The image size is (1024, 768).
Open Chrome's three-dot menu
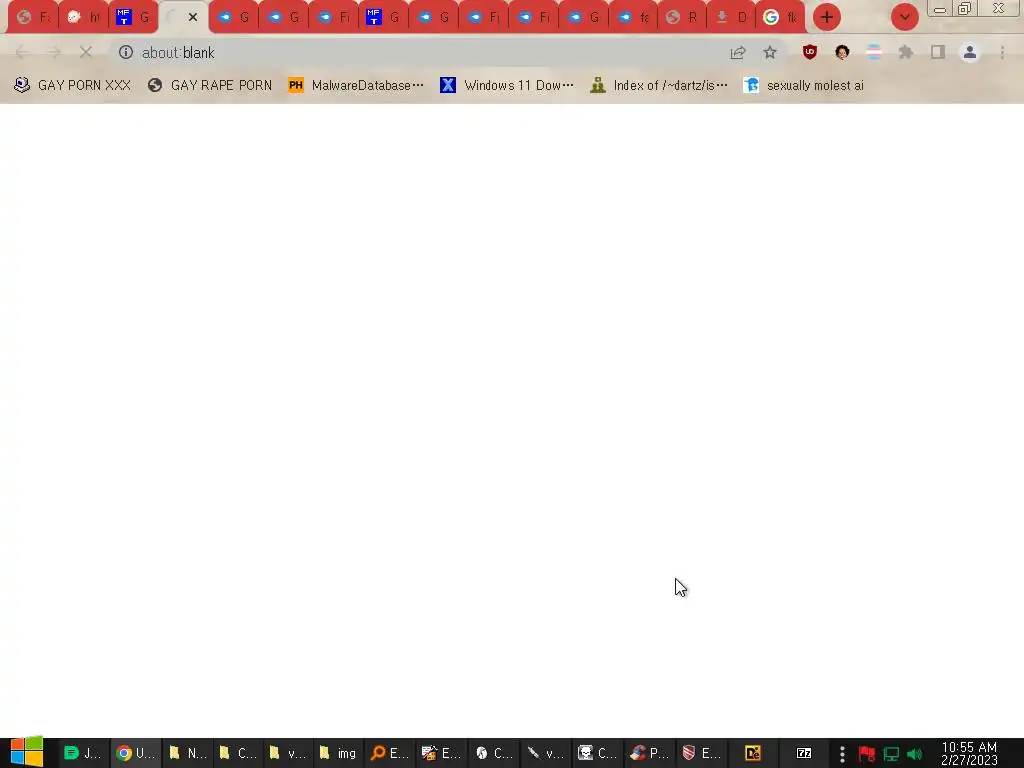[x=1002, y=52]
